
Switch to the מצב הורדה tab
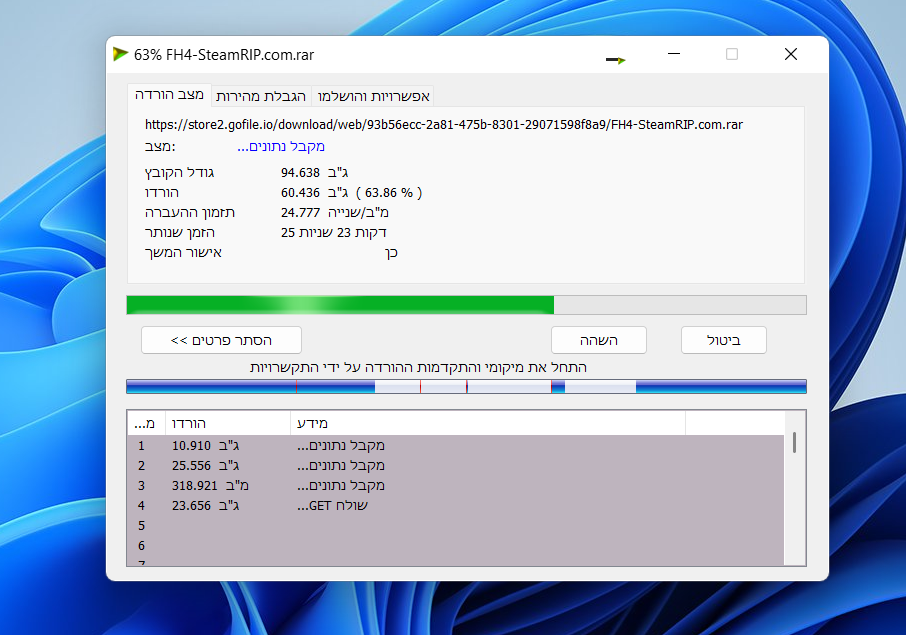pyautogui.click(x=169, y=95)
